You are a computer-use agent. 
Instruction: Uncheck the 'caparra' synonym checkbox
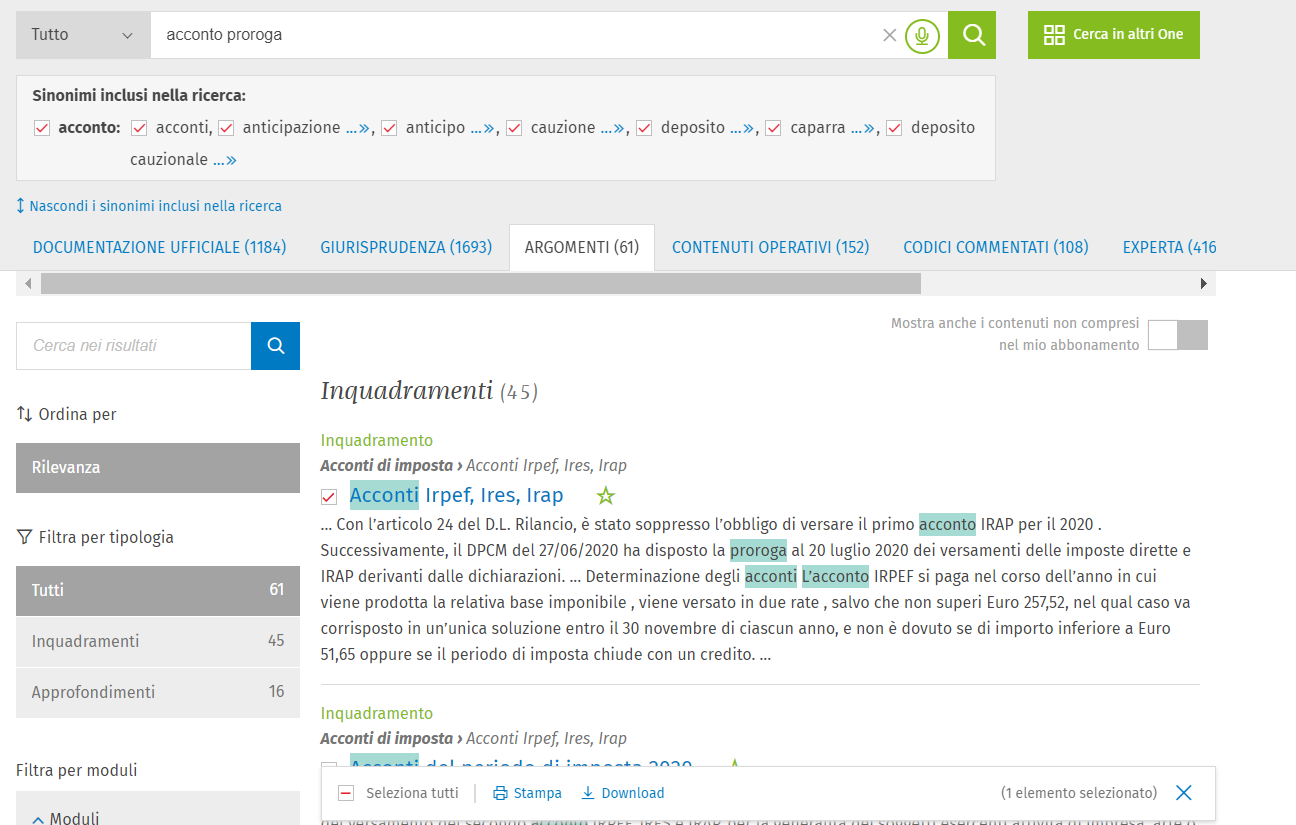(x=773, y=128)
